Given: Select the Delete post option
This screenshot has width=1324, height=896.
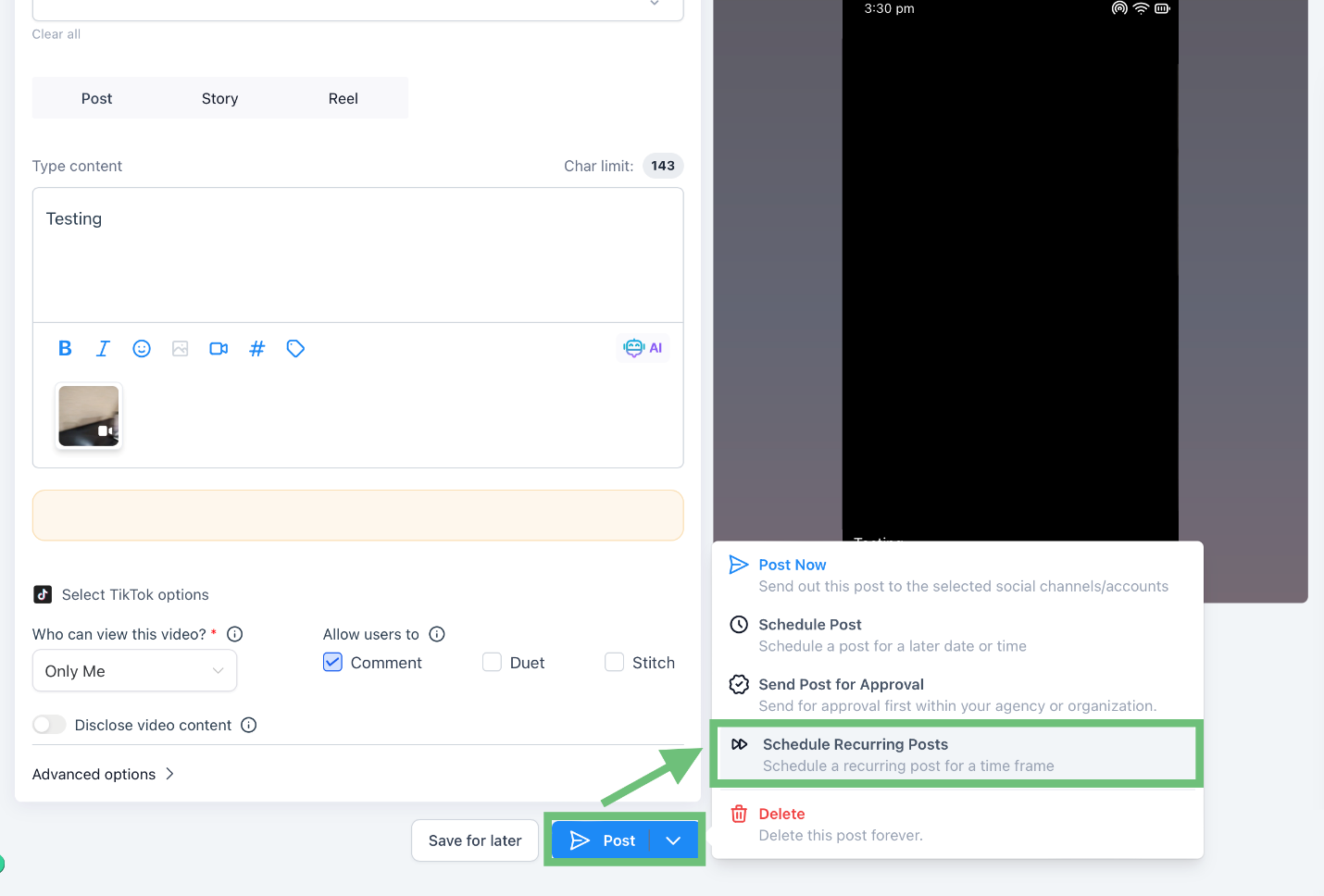Looking at the screenshot, I should [957, 824].
